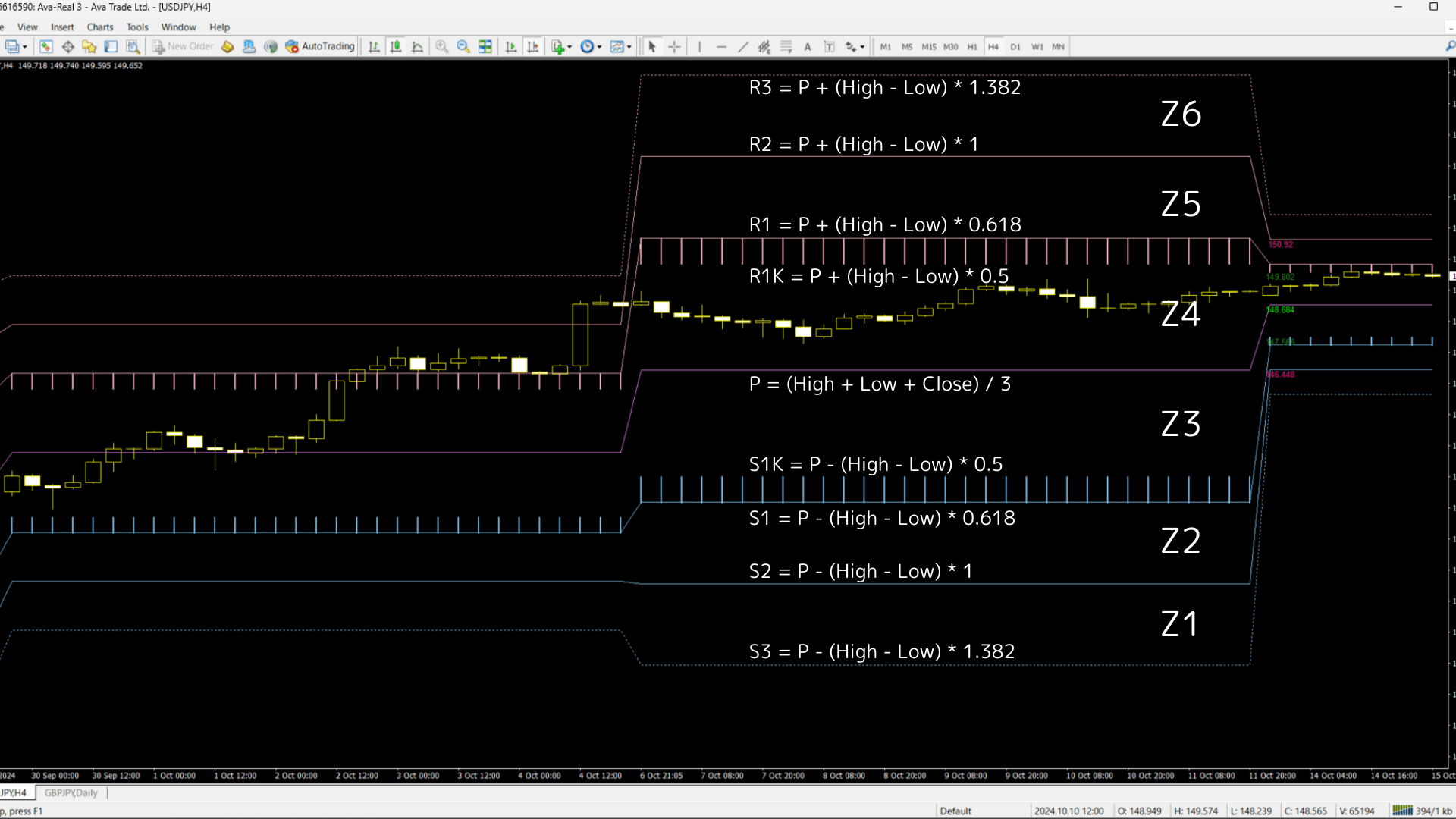Open the Charts menu
The width and height of the screenshot is (1456, 819).
(99, 27)
